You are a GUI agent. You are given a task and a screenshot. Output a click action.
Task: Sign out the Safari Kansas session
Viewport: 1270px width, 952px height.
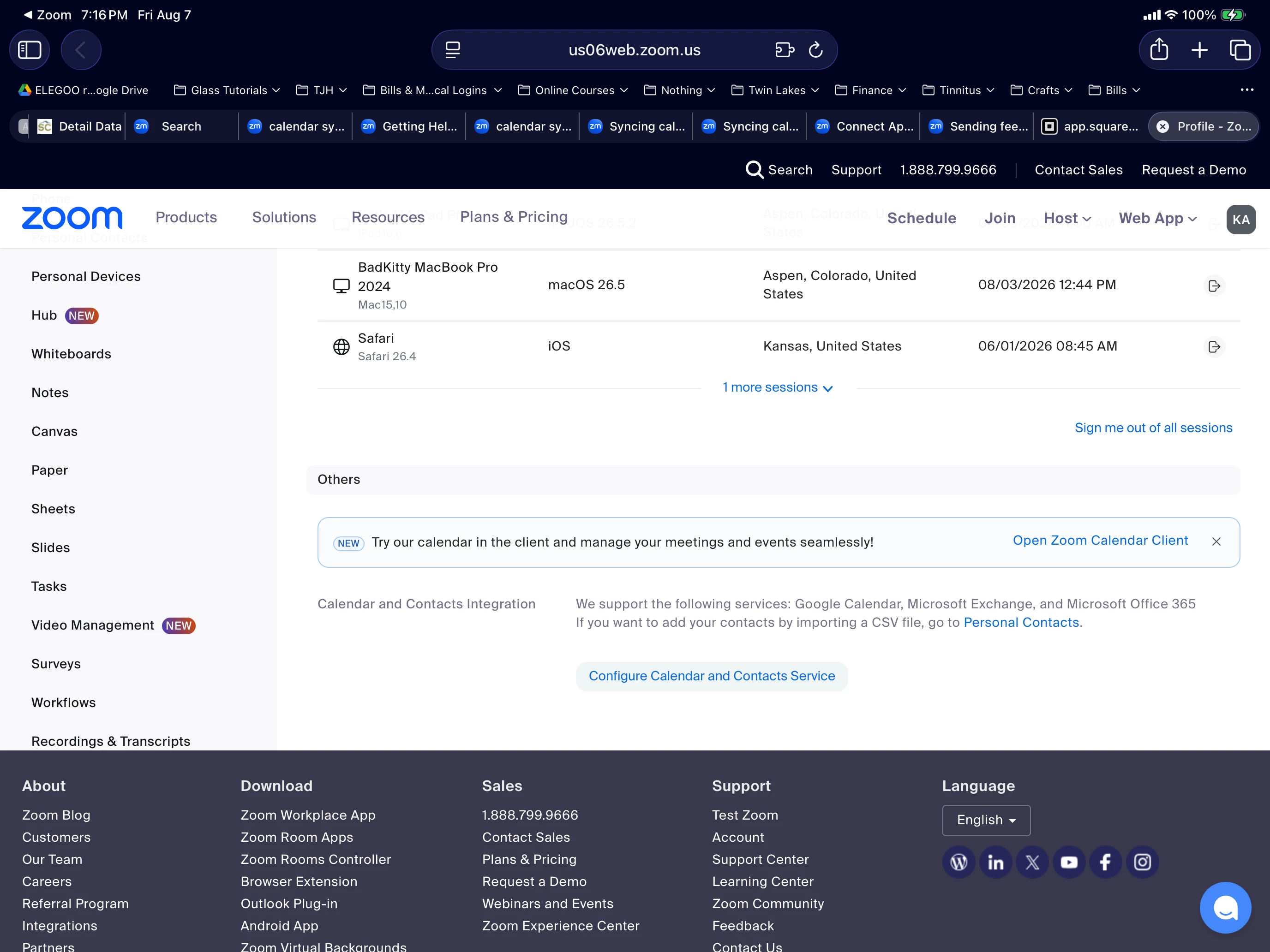pos(1214,346)
